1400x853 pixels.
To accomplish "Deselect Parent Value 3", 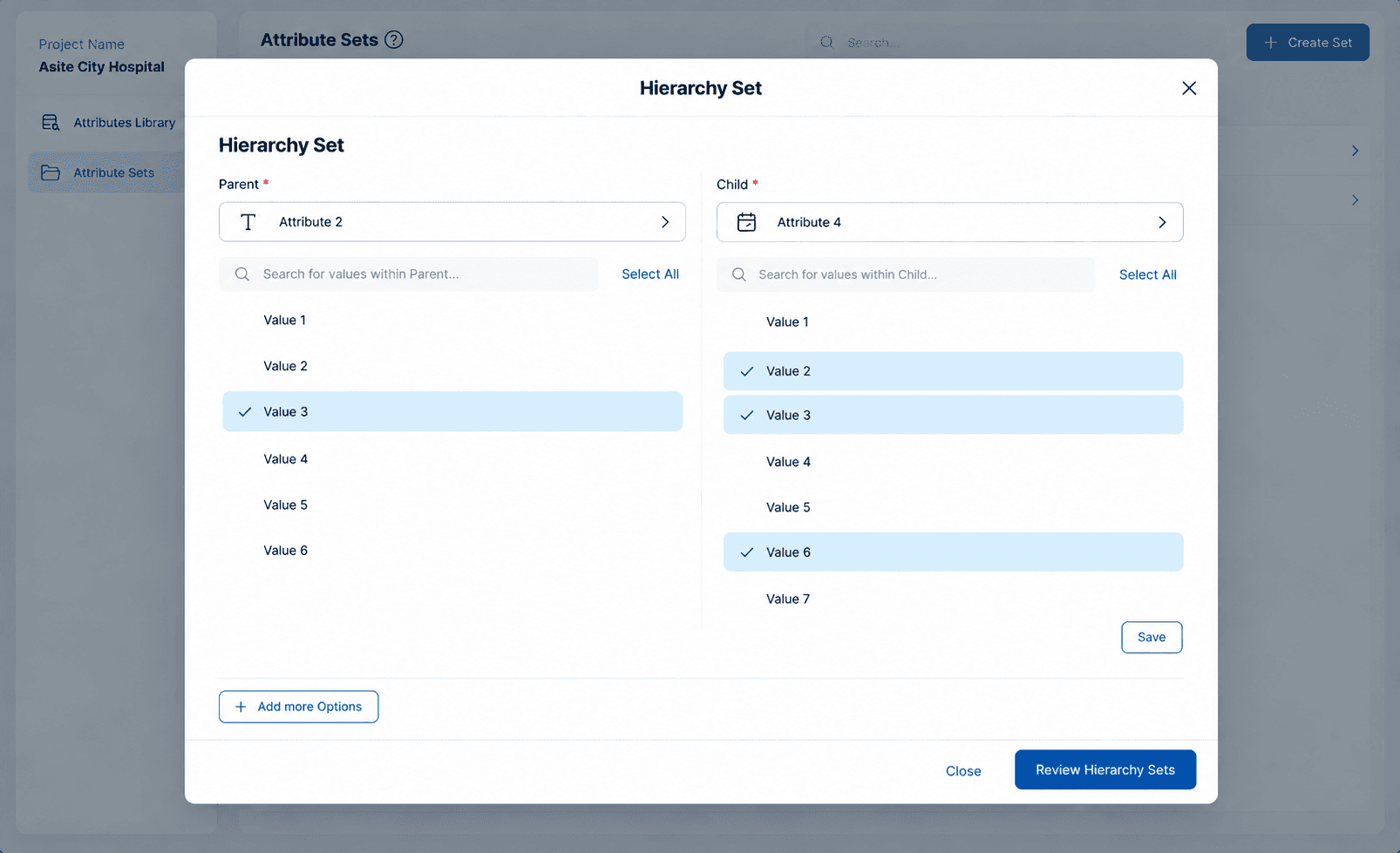I will 452,411.
